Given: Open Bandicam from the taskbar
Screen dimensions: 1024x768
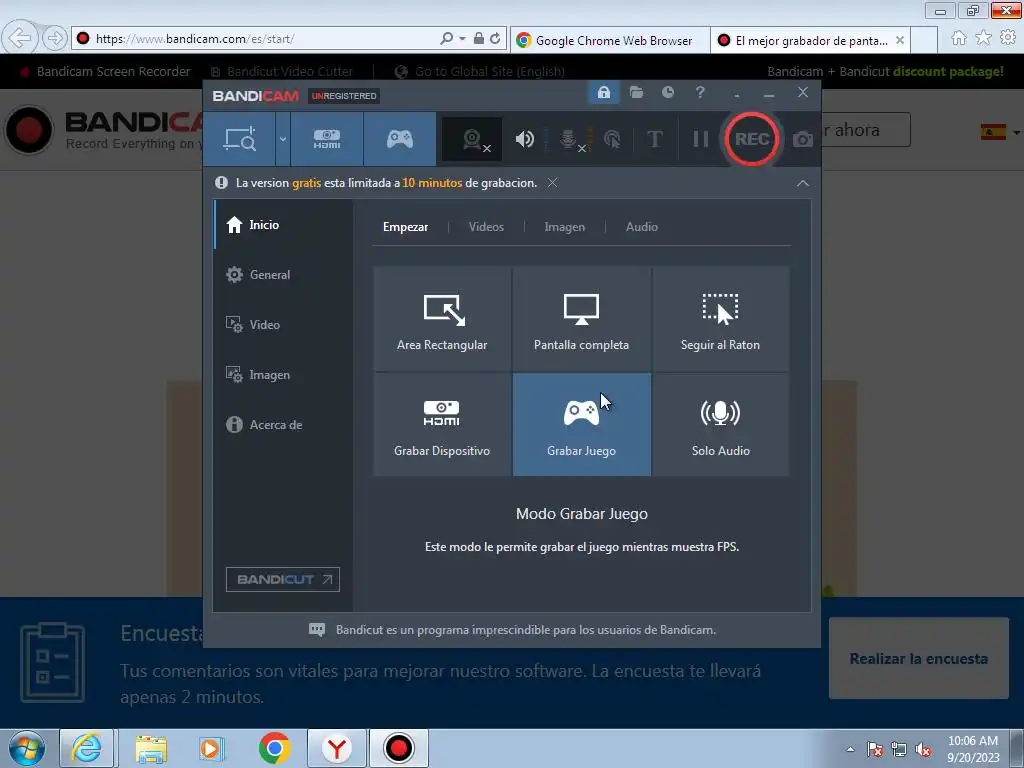Looking at the screenshot, I should [398, 748].
